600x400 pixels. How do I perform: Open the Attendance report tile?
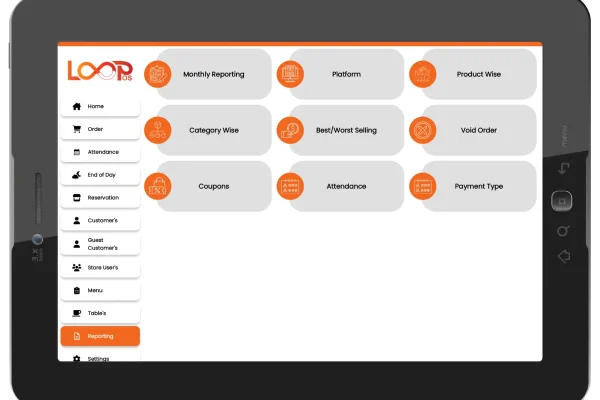[346, 186]
